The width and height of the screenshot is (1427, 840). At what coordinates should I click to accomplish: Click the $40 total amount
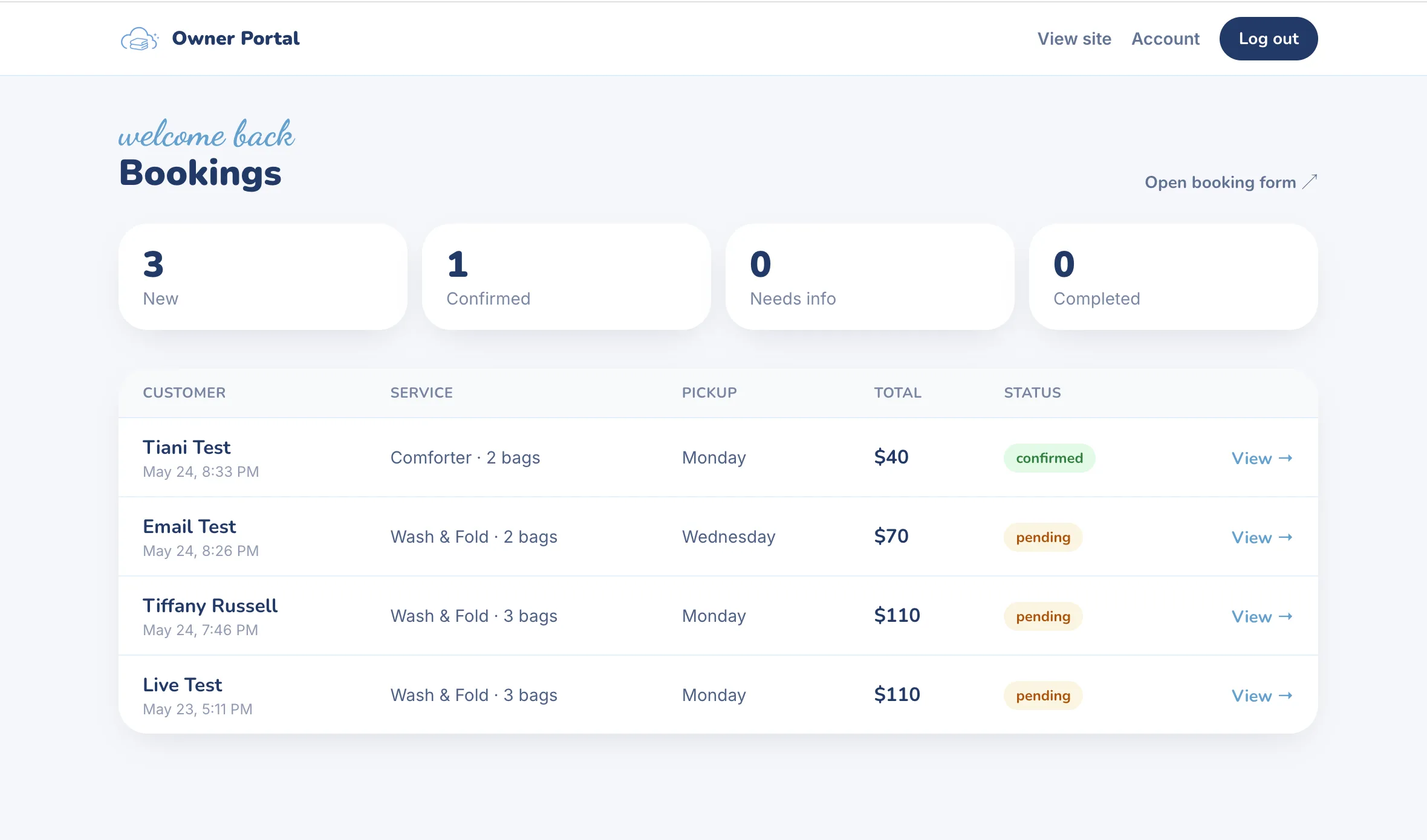coord(891,457)
